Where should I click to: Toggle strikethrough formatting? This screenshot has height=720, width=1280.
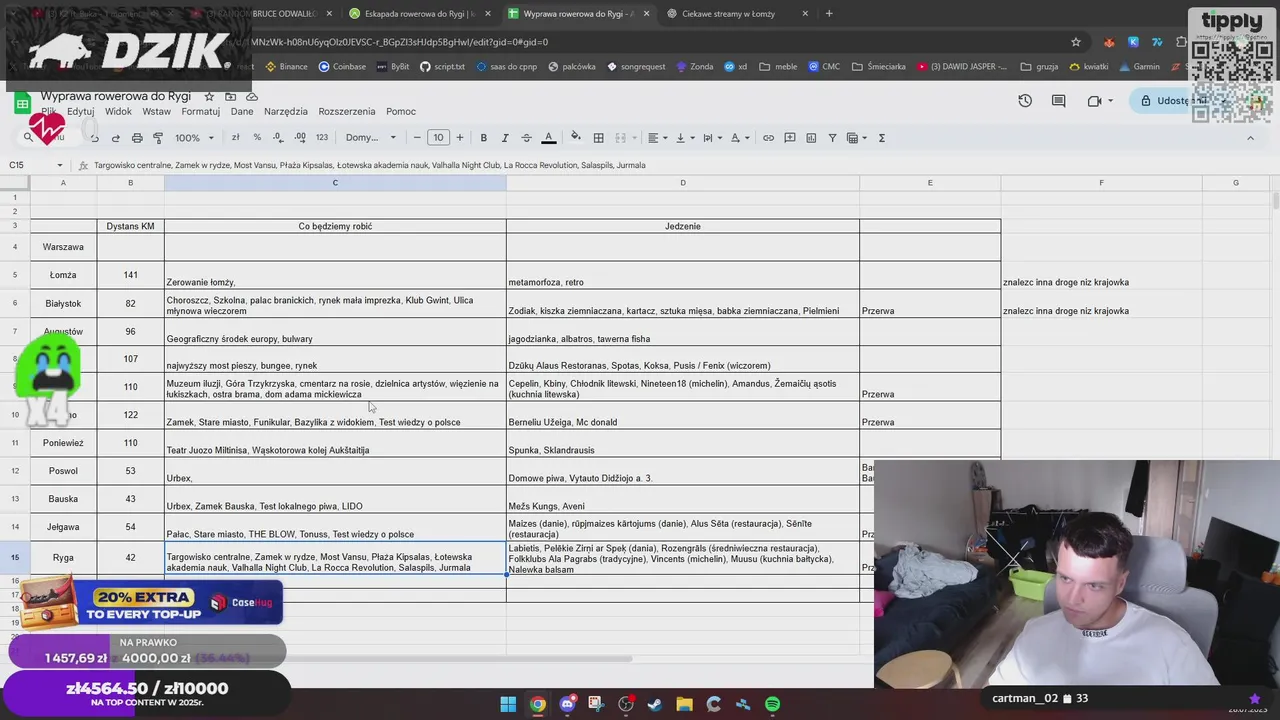526,138
